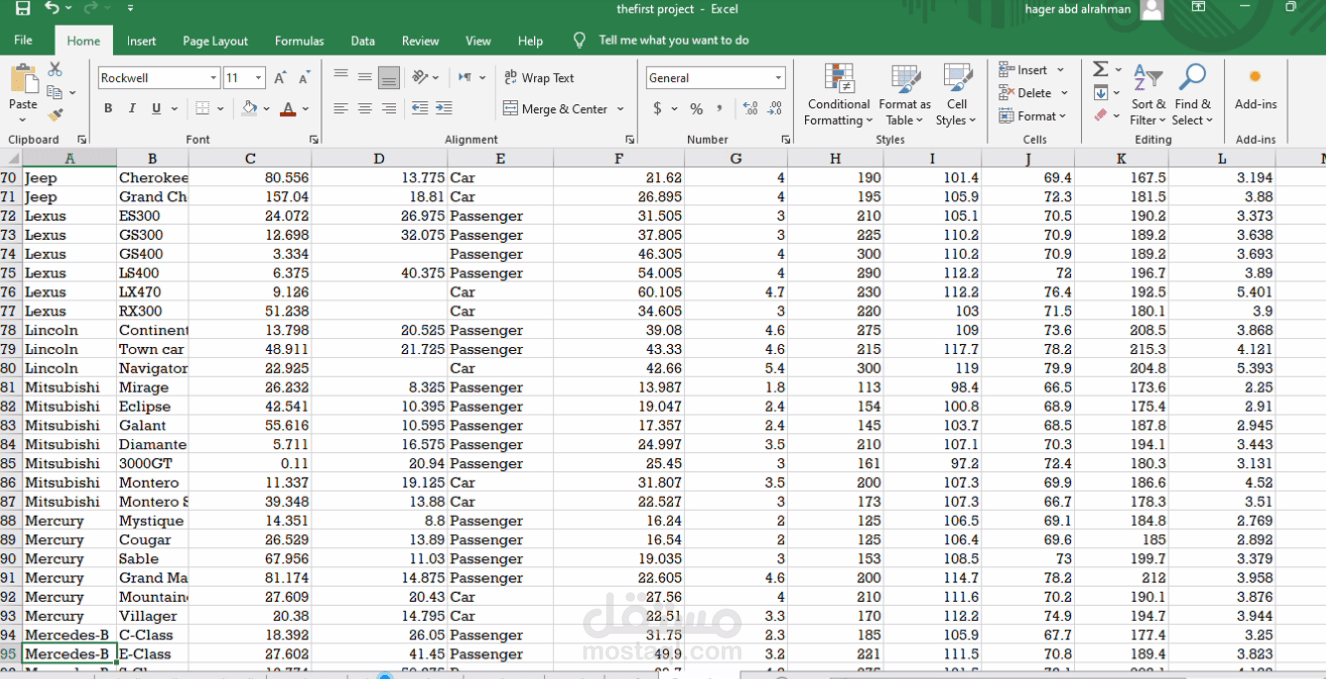Select column C by its header

coord(250,158)
